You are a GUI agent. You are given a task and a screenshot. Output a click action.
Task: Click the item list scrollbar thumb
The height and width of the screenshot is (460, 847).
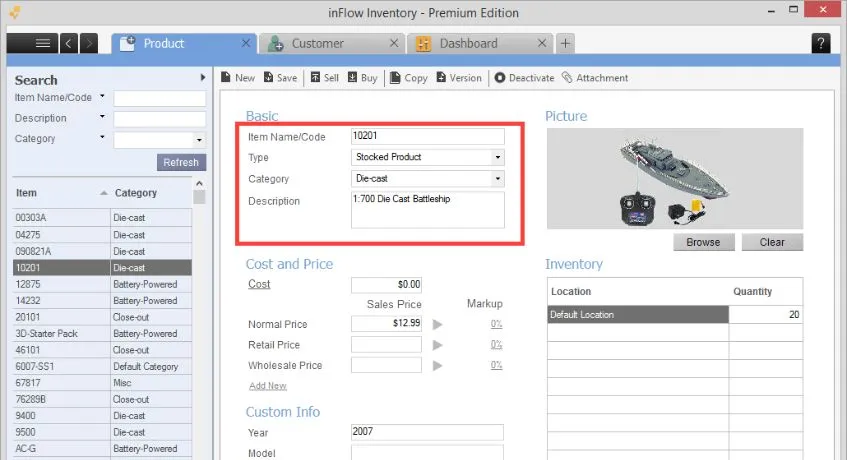199,197
